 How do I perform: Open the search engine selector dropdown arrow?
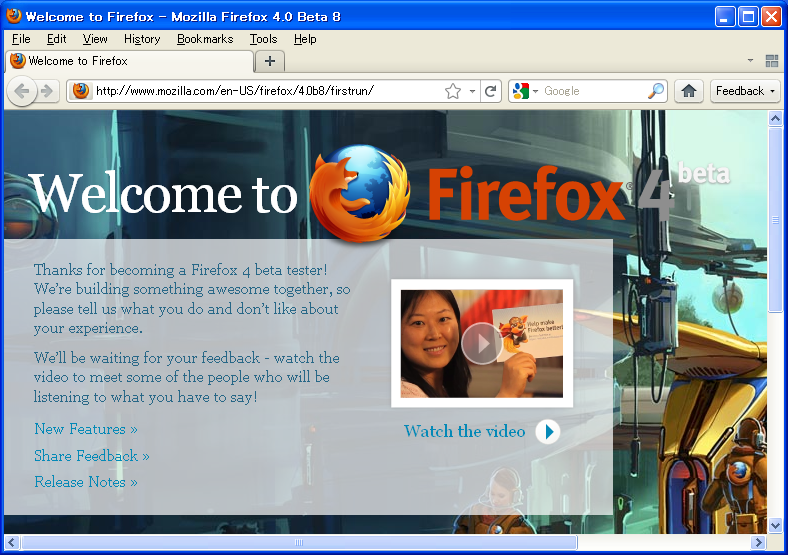tap(535, 91)
